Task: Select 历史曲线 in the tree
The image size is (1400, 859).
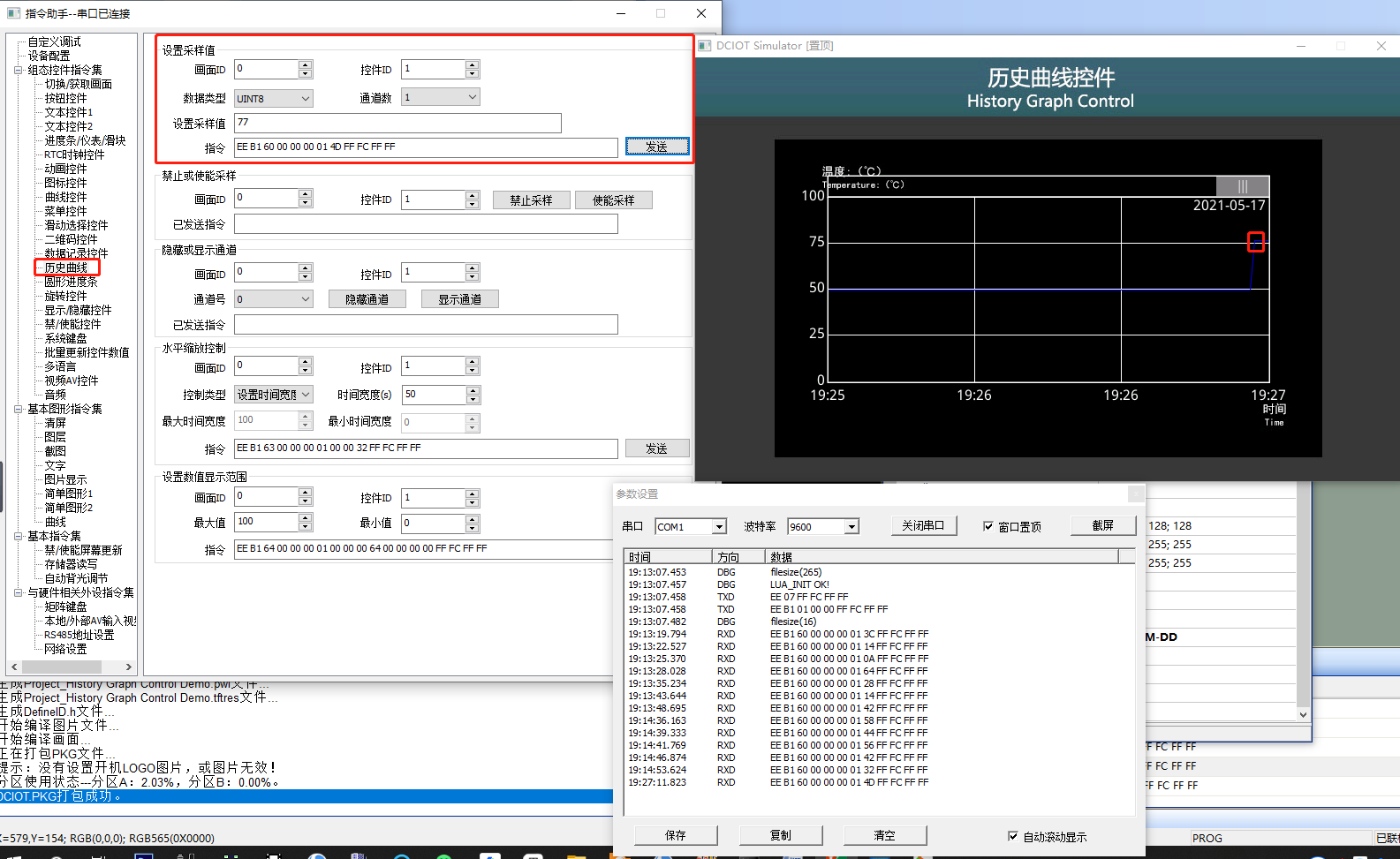Action: pyautogui.click(x=66, y=267)
